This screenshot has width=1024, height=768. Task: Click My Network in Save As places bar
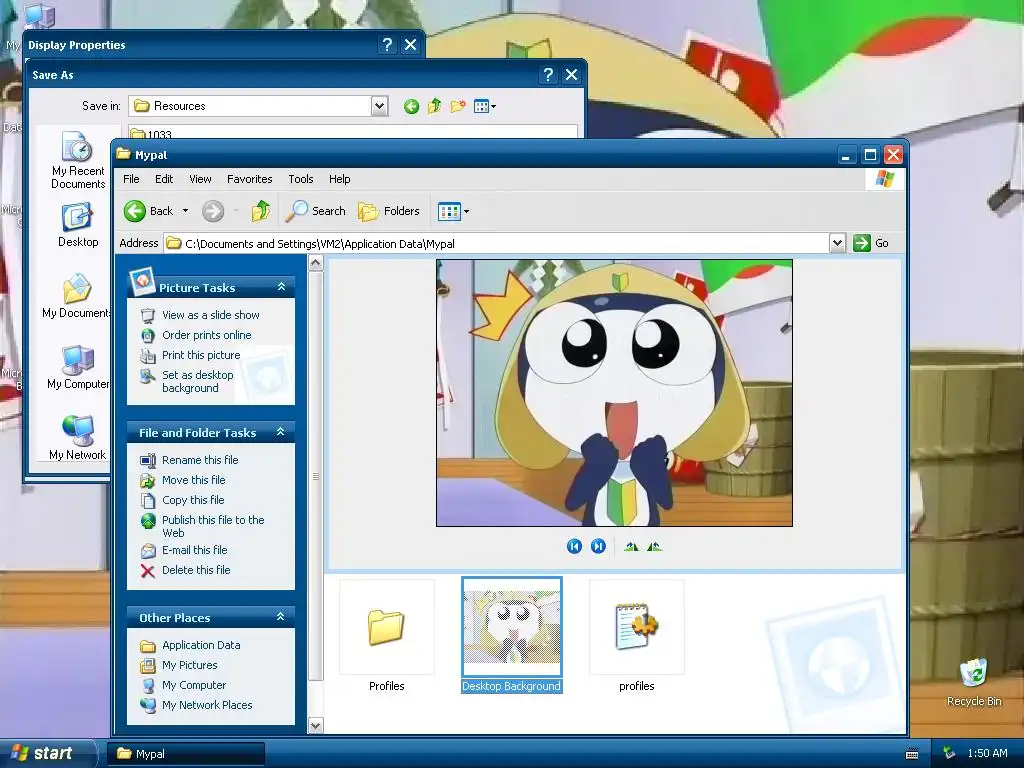tap(78, 438)
